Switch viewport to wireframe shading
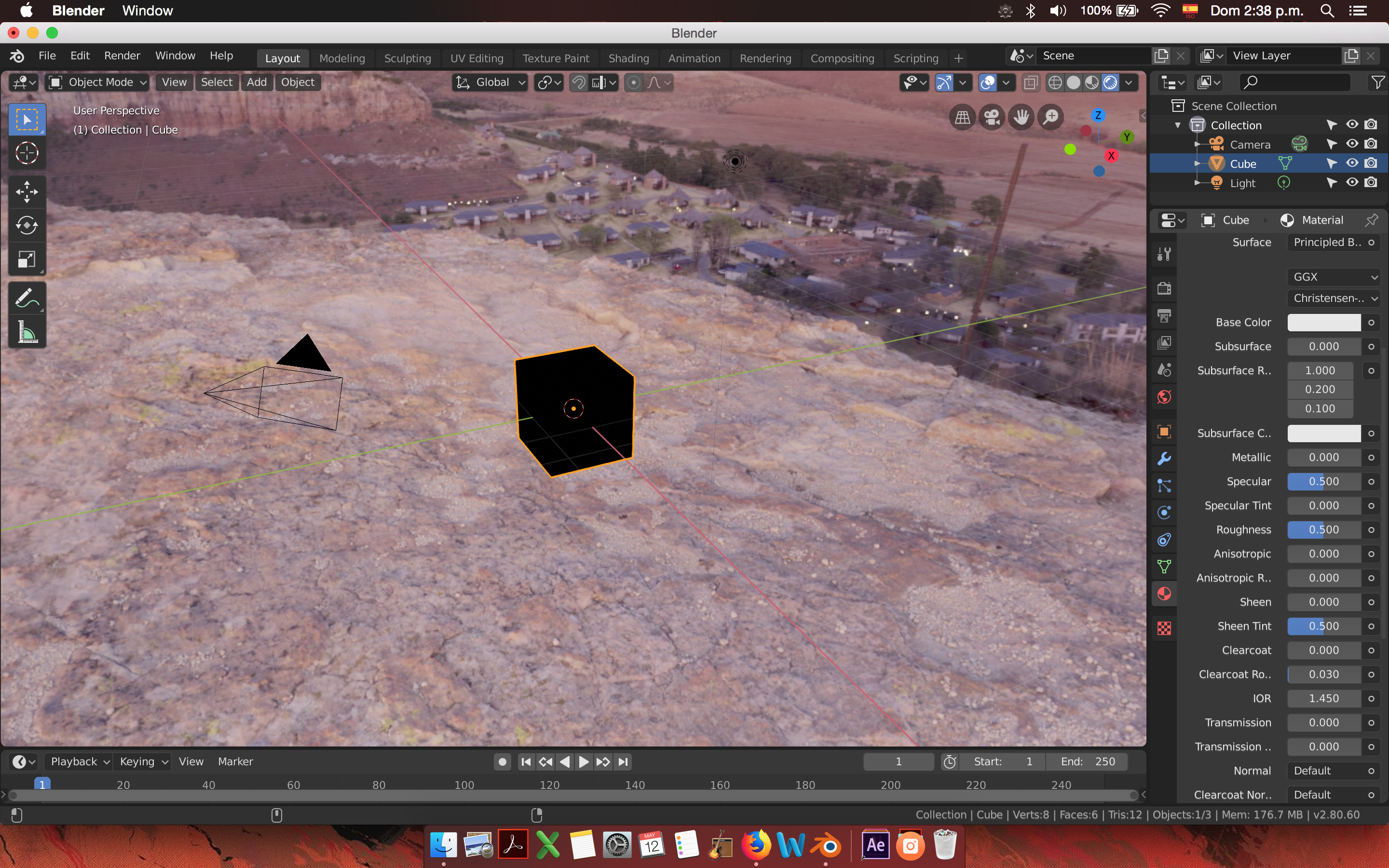 click(x=1055, y=82)
